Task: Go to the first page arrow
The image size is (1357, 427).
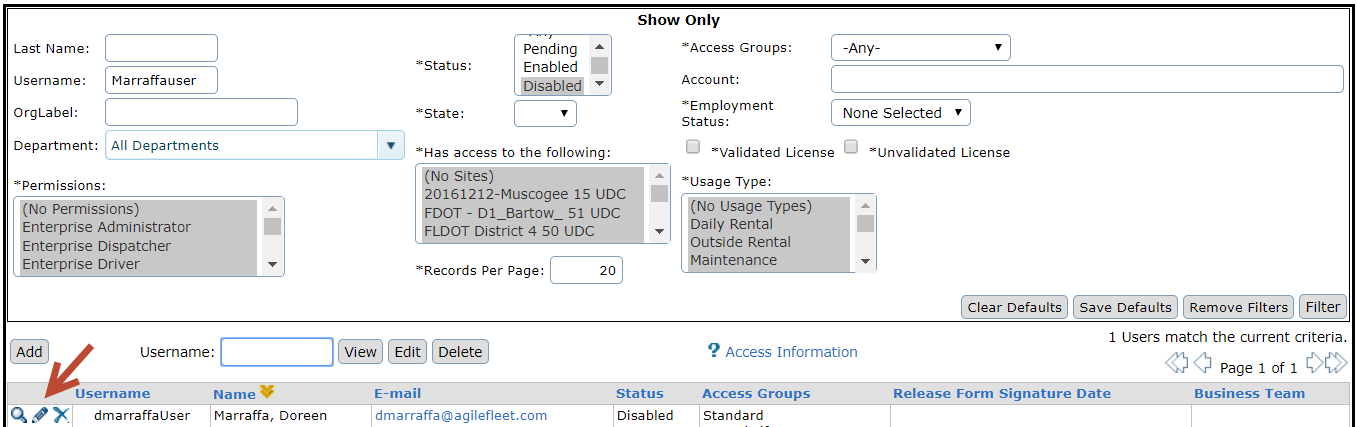Action: tap(1177, 365)
